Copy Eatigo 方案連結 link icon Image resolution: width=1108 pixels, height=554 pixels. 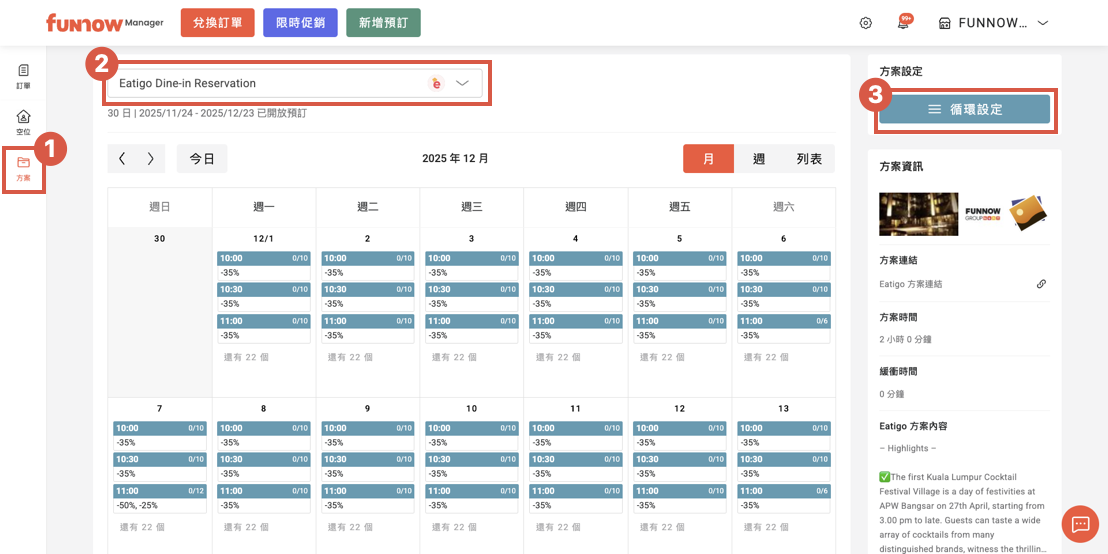[x=1041, y=284]
